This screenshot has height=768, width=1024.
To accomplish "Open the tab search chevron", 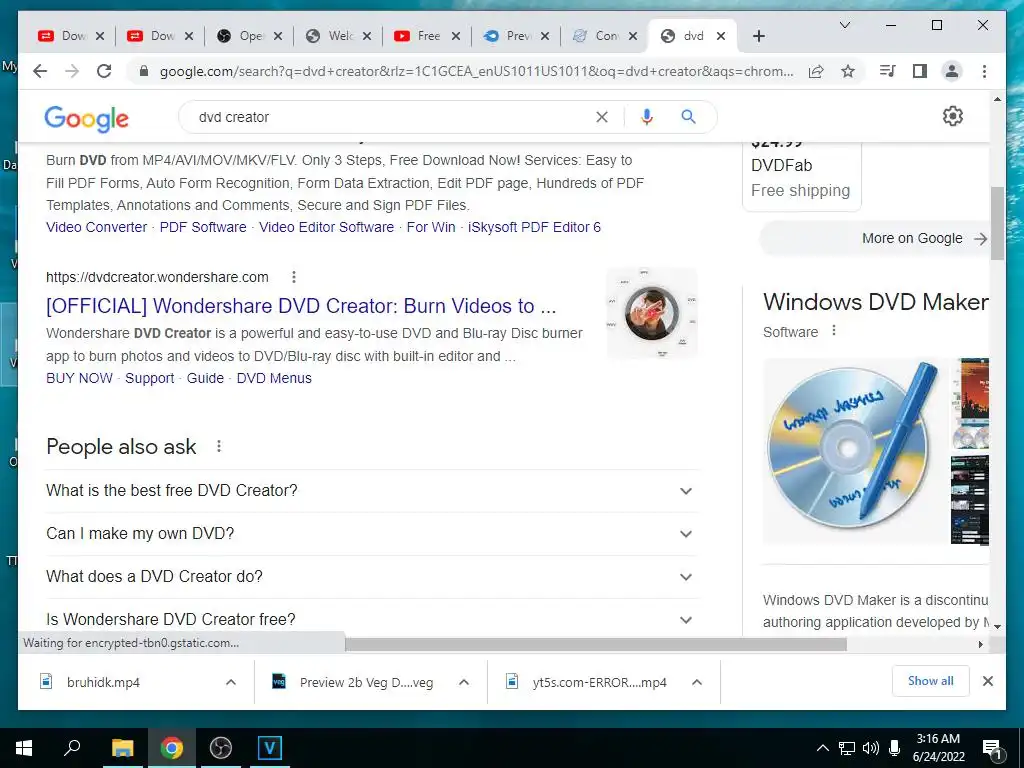I will point(844,25).
